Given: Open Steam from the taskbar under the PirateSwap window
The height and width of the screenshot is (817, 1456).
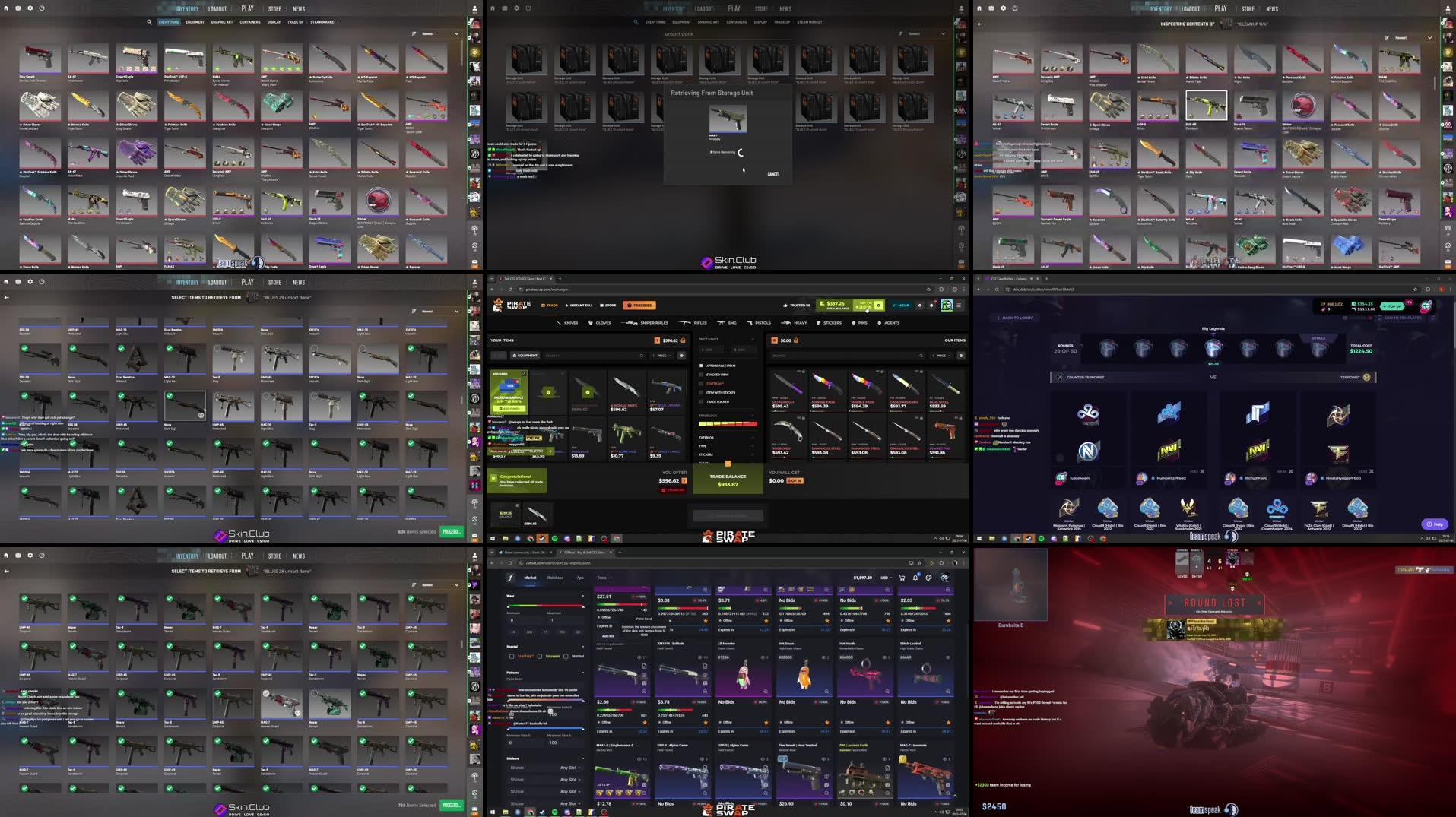Looking at the screenshot, I should (x=542, y=538).
